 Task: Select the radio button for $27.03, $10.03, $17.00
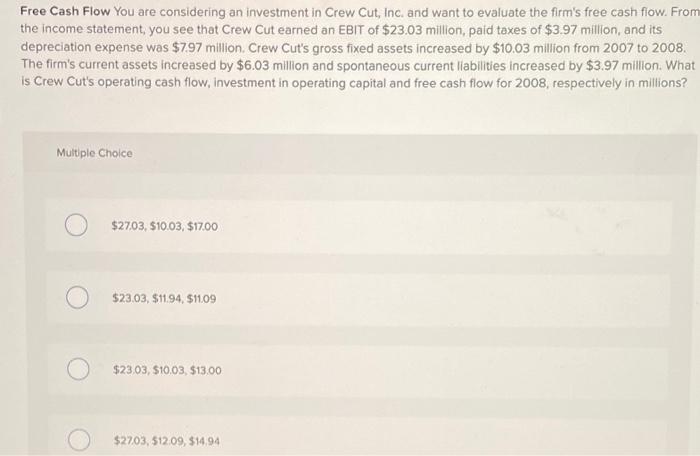(x=76, y=225)
